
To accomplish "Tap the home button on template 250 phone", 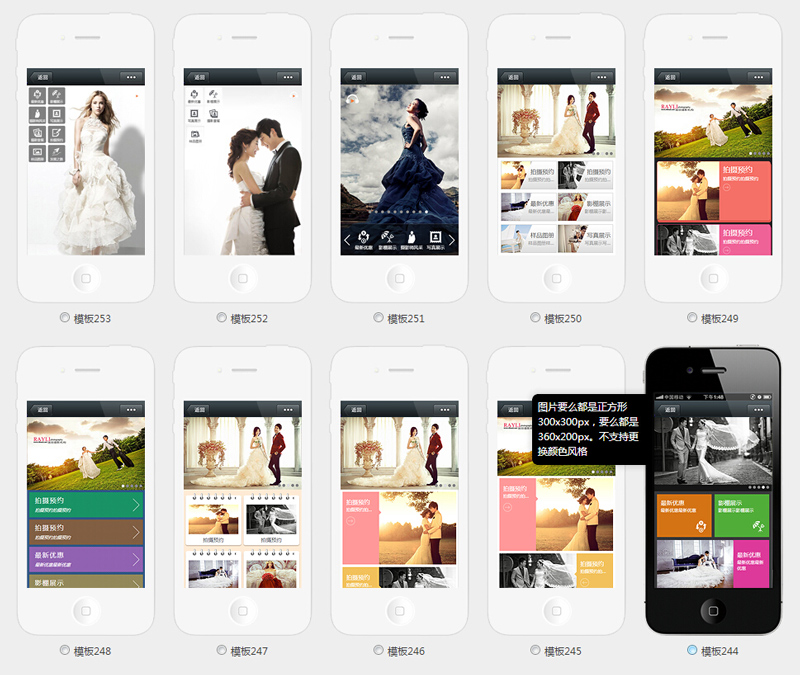I will pyautogui.click(x=557, y=279).
